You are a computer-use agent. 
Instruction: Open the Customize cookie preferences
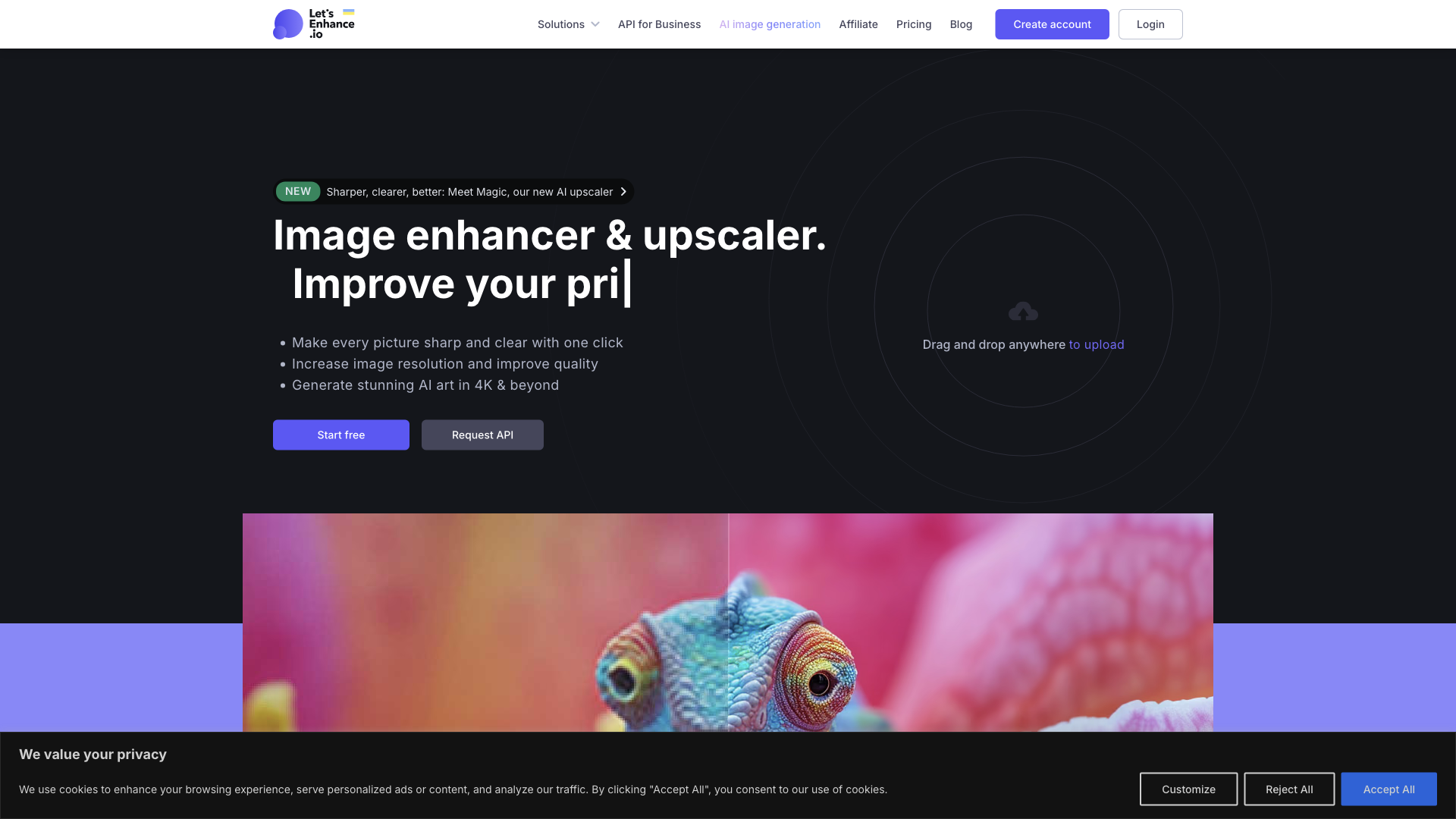click(x=1188, y=789)
